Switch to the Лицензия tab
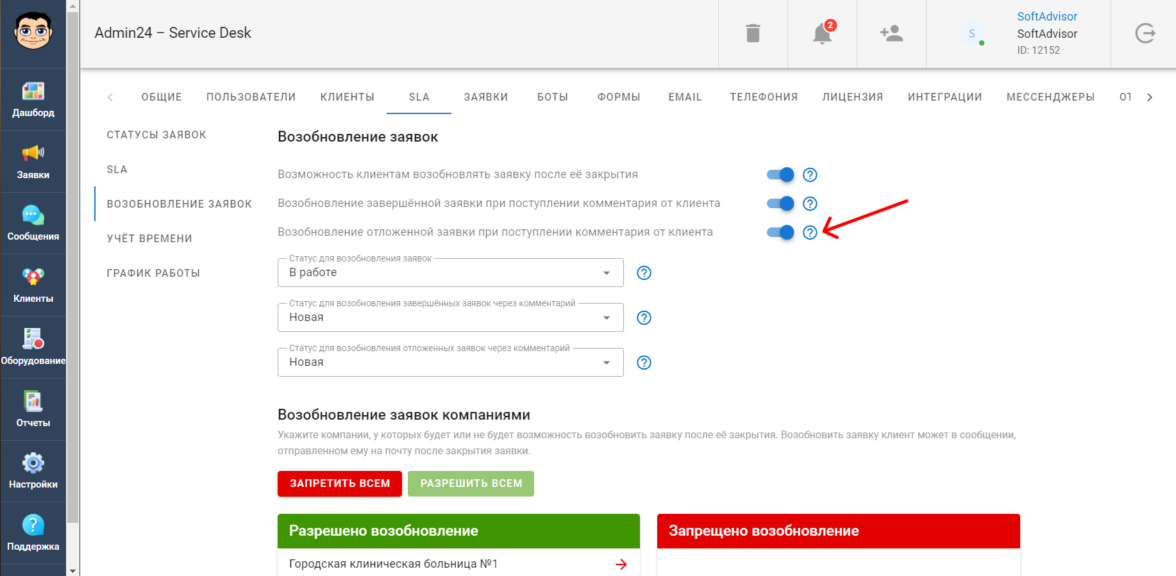The image size is (1176, 576). click(x=852, y=97)
